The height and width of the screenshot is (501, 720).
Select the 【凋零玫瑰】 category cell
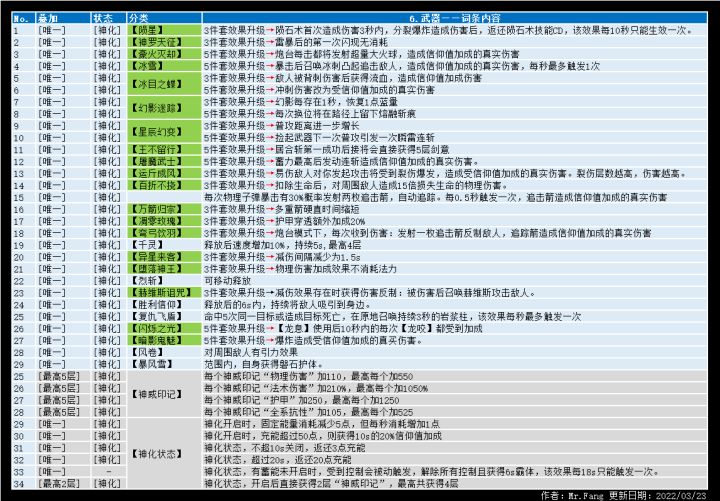(x=164, y=221)
